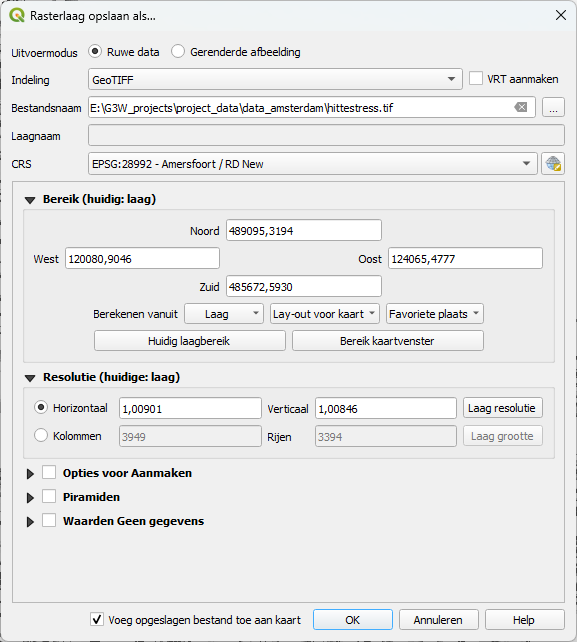This screenshot has height=642, width=577.
Task: Click the Huidig laagbereik button
Action: (x=190, y=341)
